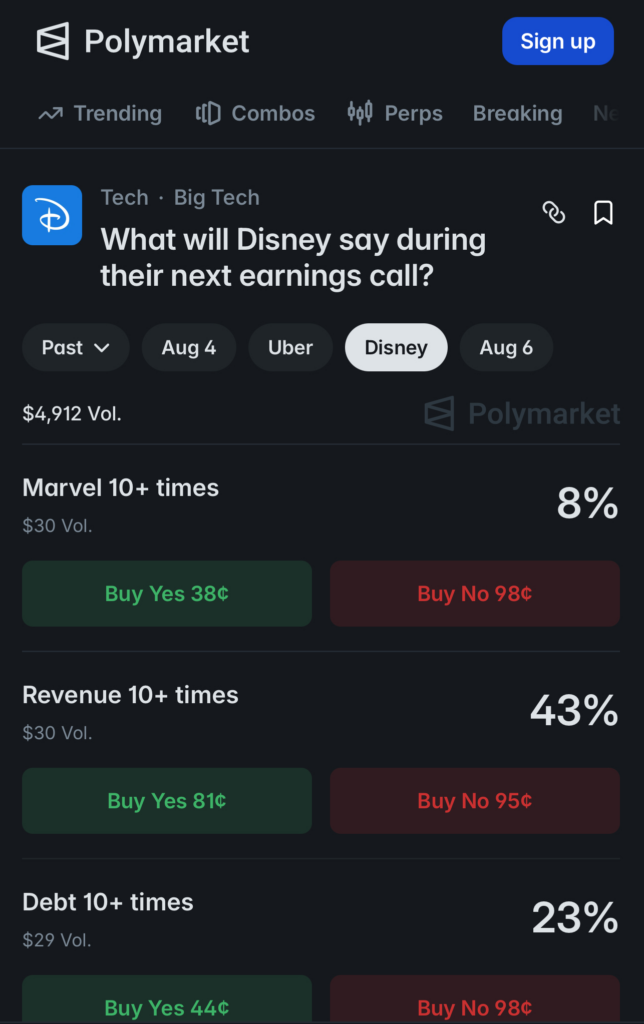Open the Big Tech category link
The image size is (644, 1024).
point(217,197)
